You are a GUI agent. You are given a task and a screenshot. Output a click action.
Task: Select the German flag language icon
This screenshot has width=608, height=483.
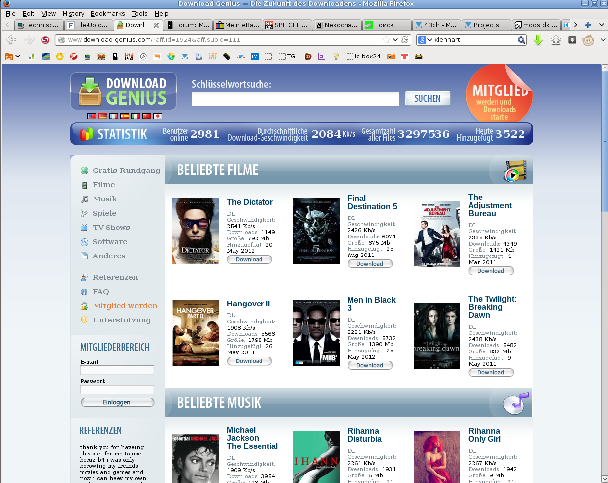tap(102, 116)
